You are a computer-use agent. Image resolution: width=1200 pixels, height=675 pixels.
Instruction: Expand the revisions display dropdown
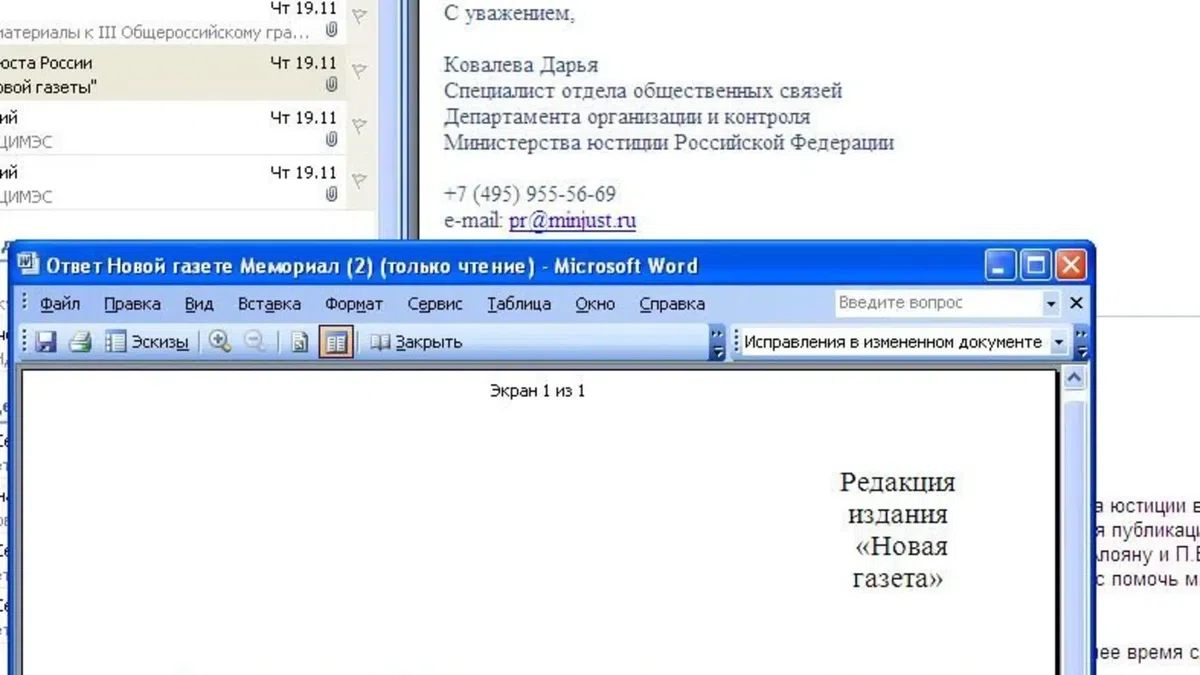[x=1059, y=342]
